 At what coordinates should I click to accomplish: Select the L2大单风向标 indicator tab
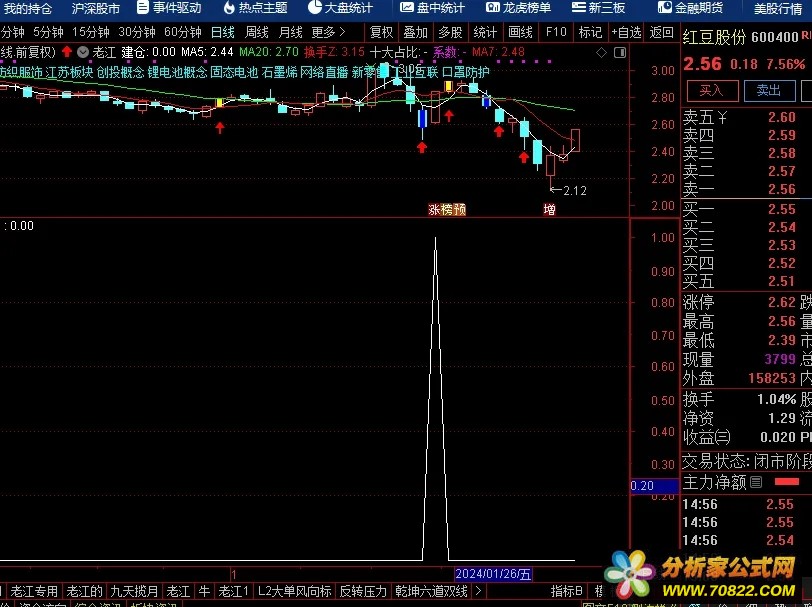pos(295,590)
